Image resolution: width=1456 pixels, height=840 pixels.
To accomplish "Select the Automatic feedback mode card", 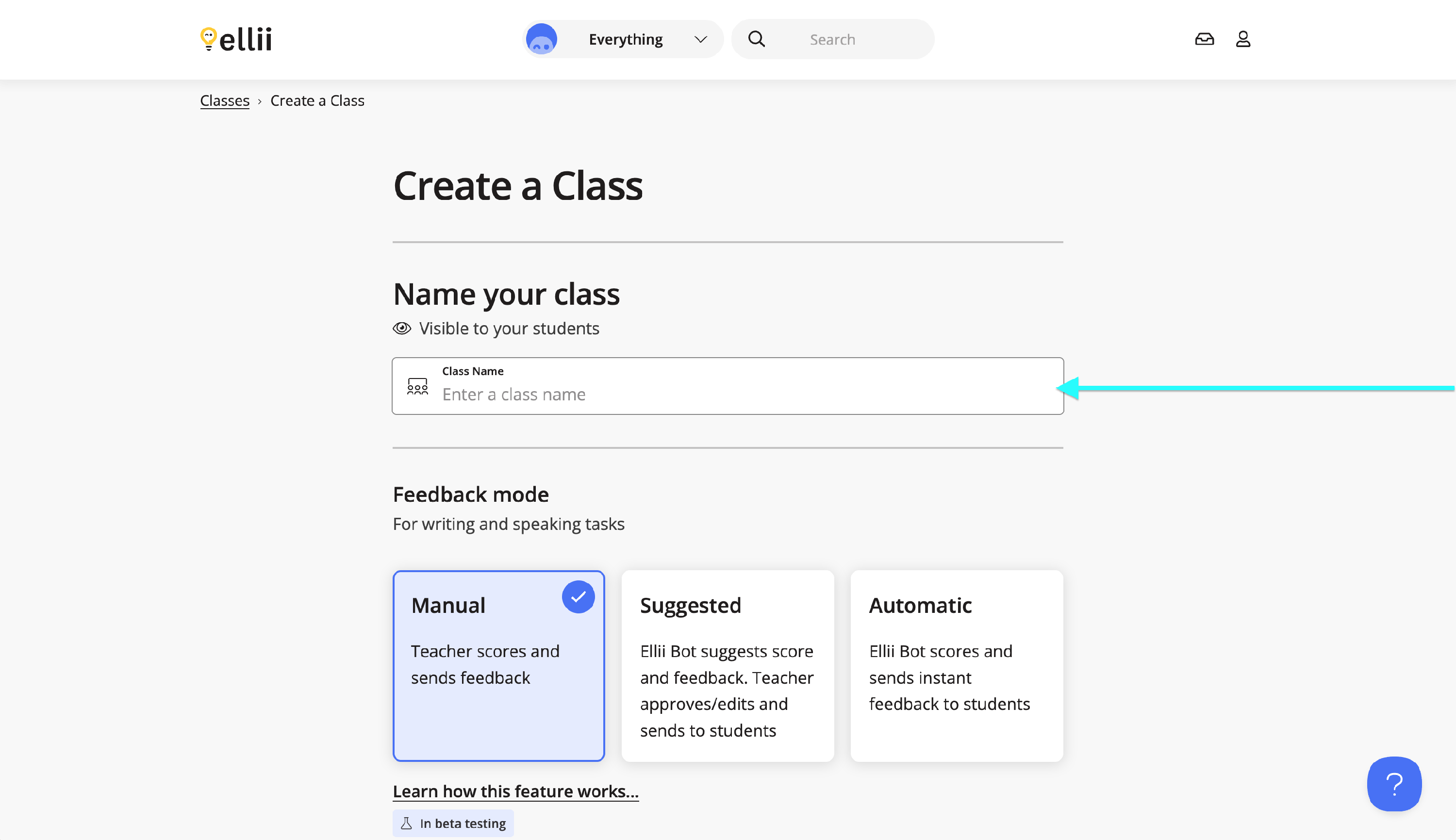I will pyautogui.click(x=956, y=666).
